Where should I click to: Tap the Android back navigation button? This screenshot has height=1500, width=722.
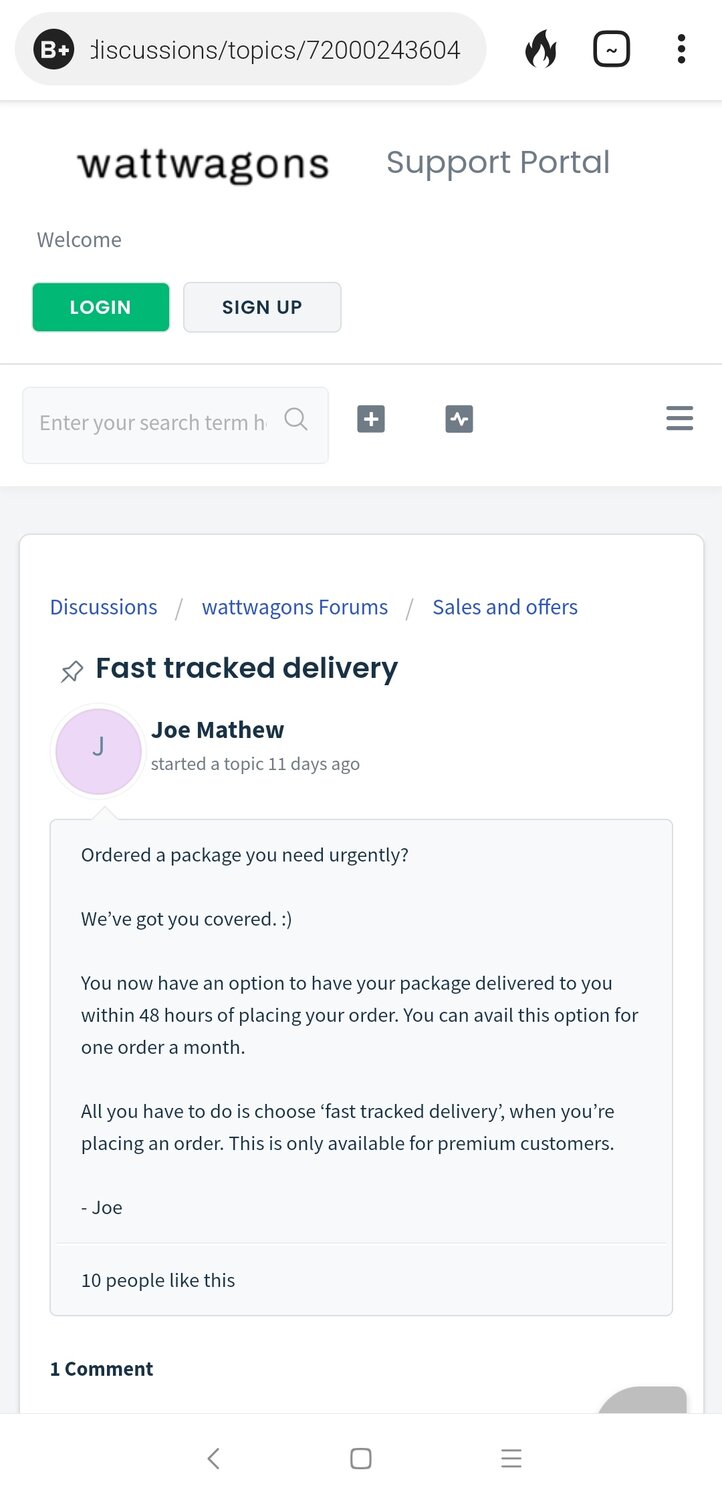[213, 1458]
